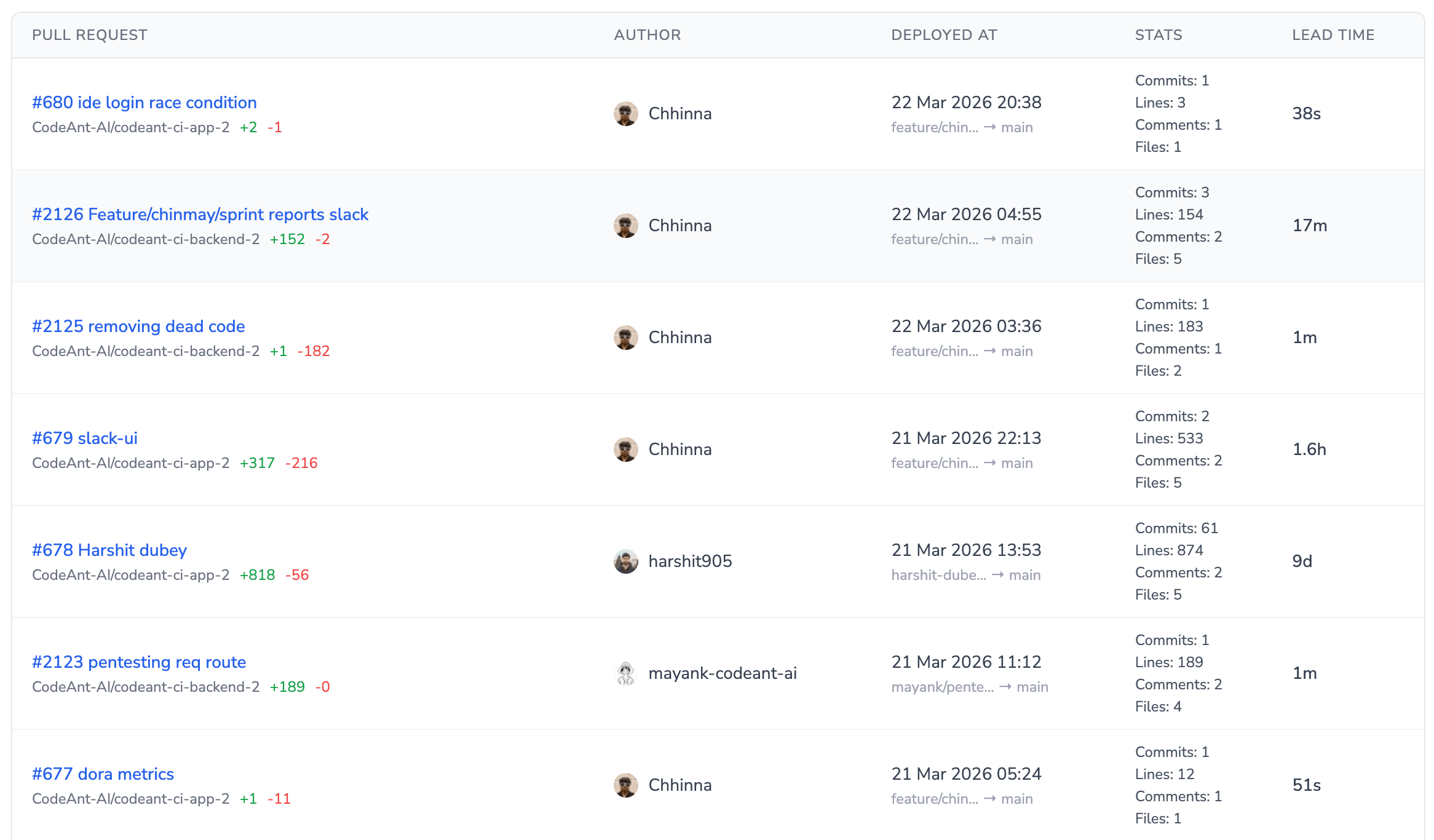Click -182 deletions count
Image resolution: width=1434 pixels, height=840 pixels.
(314, 351)
